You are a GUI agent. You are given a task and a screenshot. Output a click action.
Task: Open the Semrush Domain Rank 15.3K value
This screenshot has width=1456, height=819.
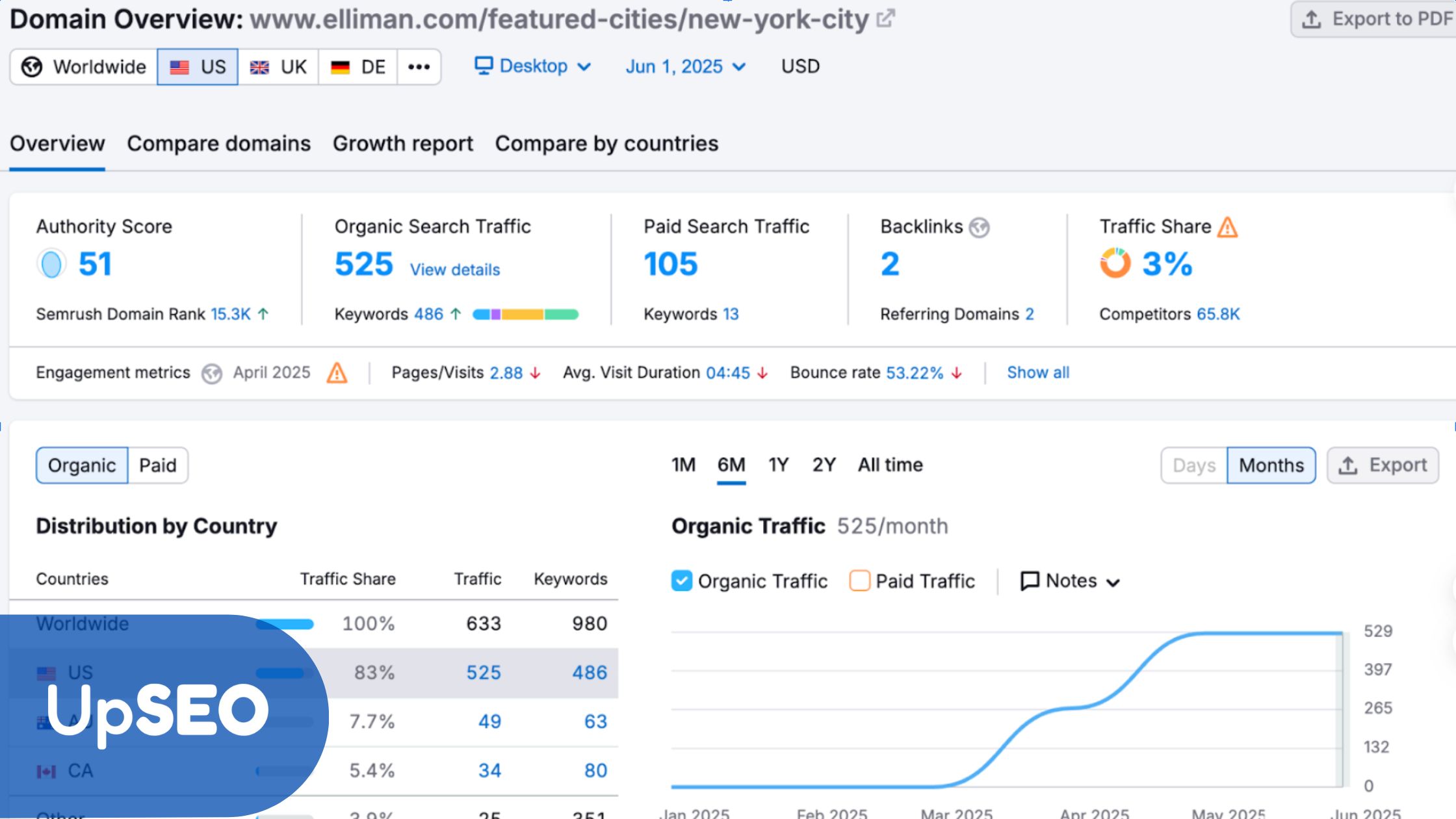(231, 315)
